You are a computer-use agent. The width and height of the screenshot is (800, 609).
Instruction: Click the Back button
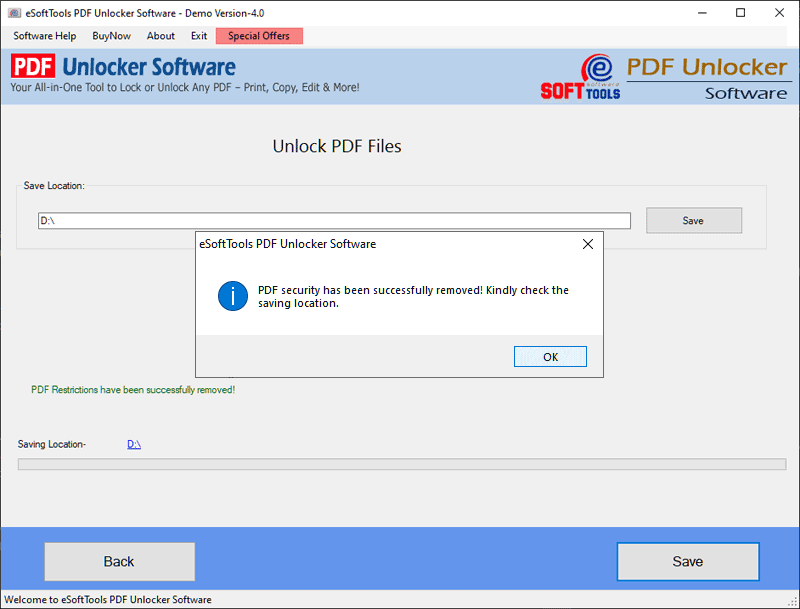coord(119,561)
